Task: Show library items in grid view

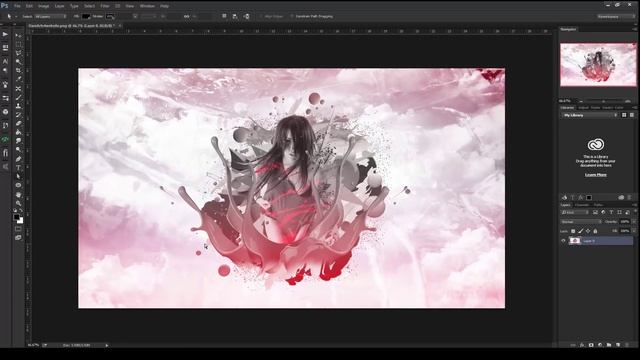Action: pyautogui.click(x=624, y=116)
